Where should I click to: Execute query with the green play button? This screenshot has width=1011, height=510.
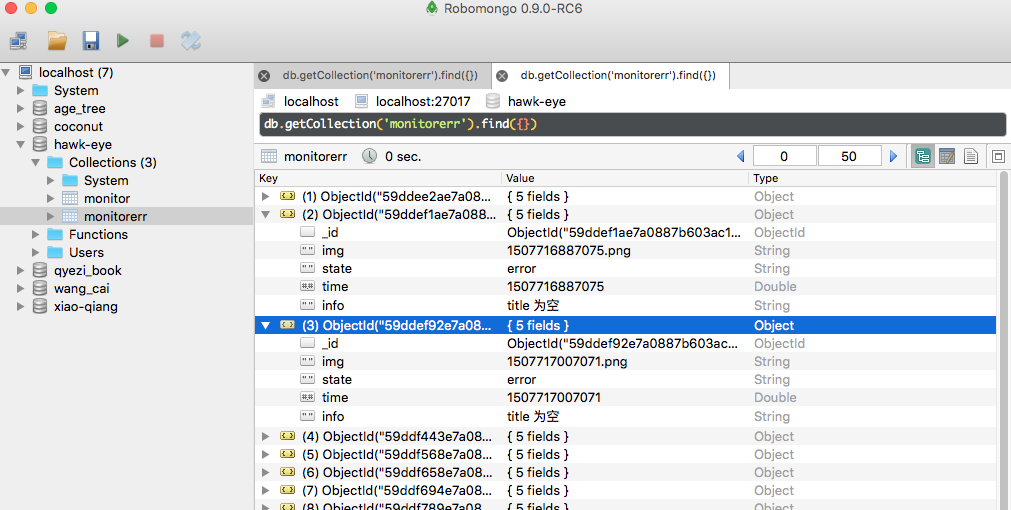(123, 41)
